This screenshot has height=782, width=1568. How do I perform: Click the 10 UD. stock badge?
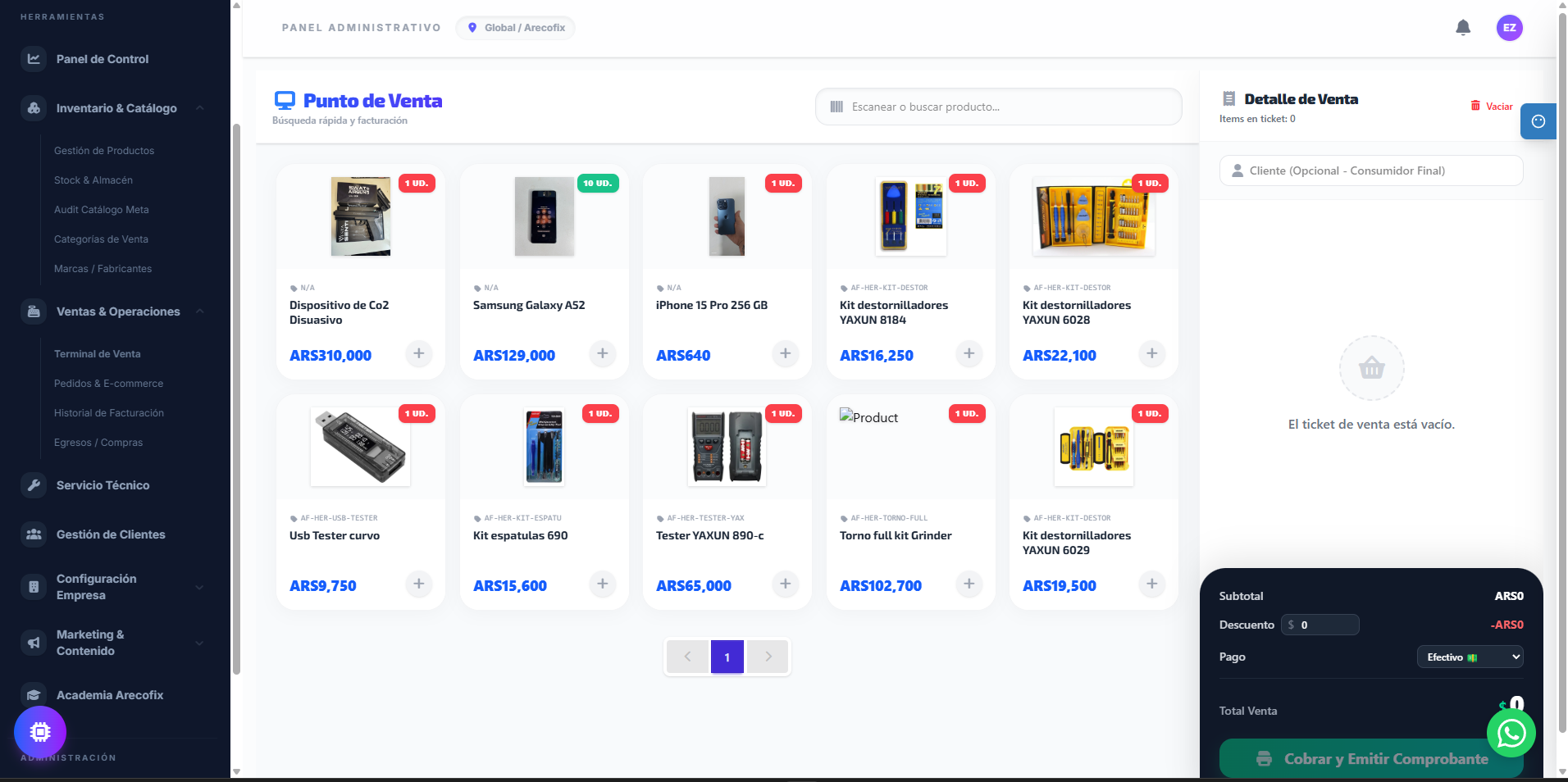(x=598, y=184)
